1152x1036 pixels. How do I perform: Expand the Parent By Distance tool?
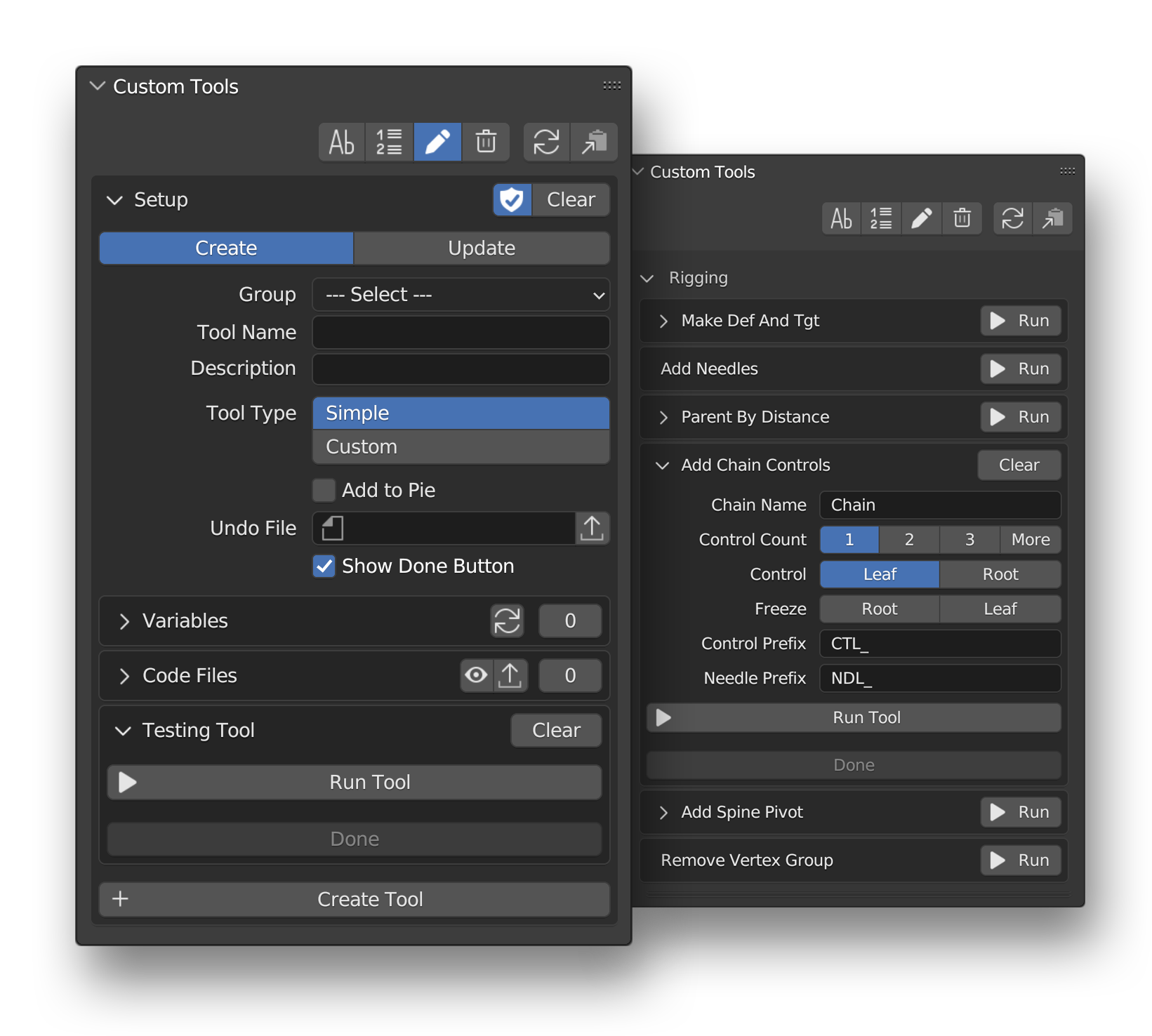pos(663,418)
